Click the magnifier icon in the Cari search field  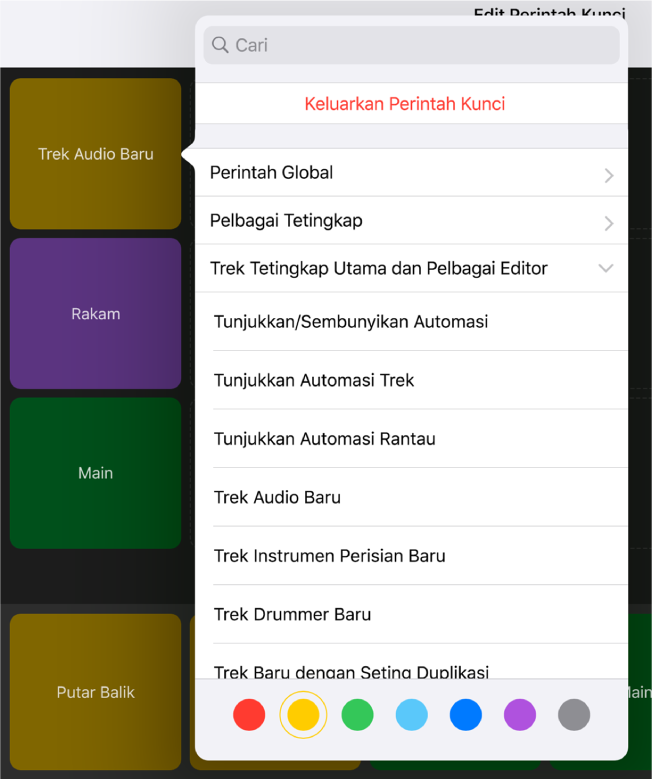(220, 45)
